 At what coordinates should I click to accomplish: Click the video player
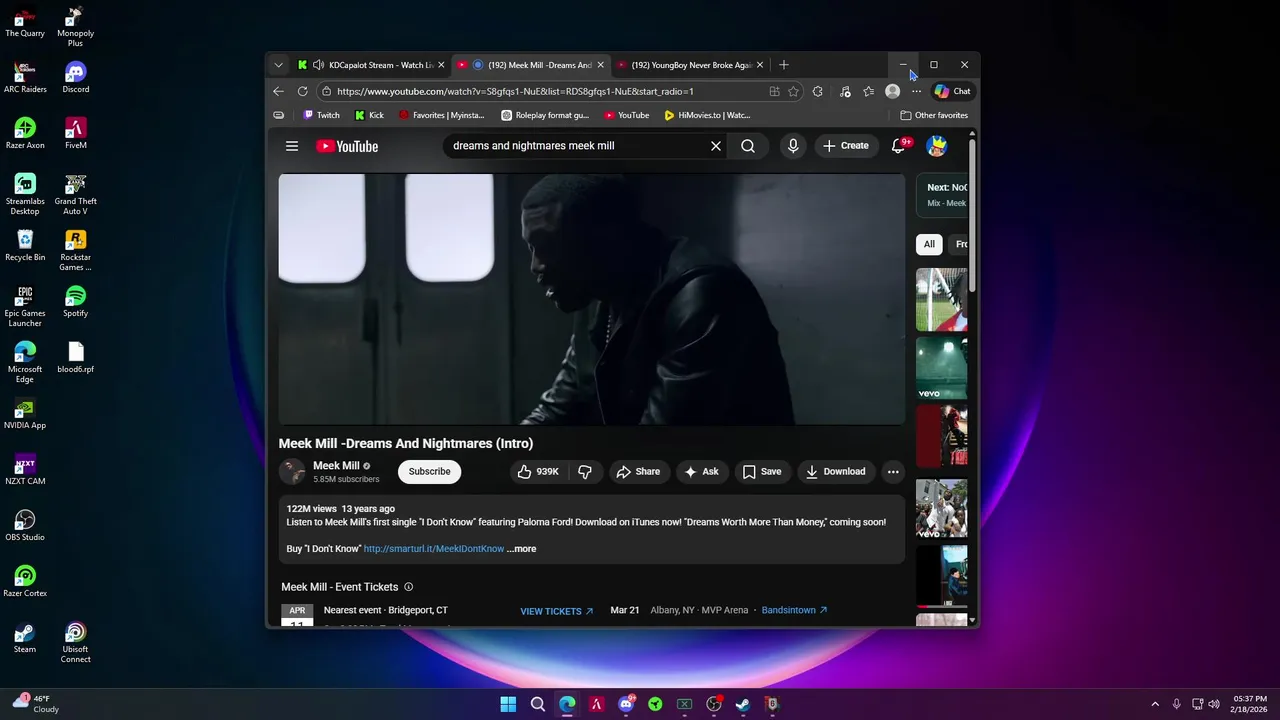592,300
